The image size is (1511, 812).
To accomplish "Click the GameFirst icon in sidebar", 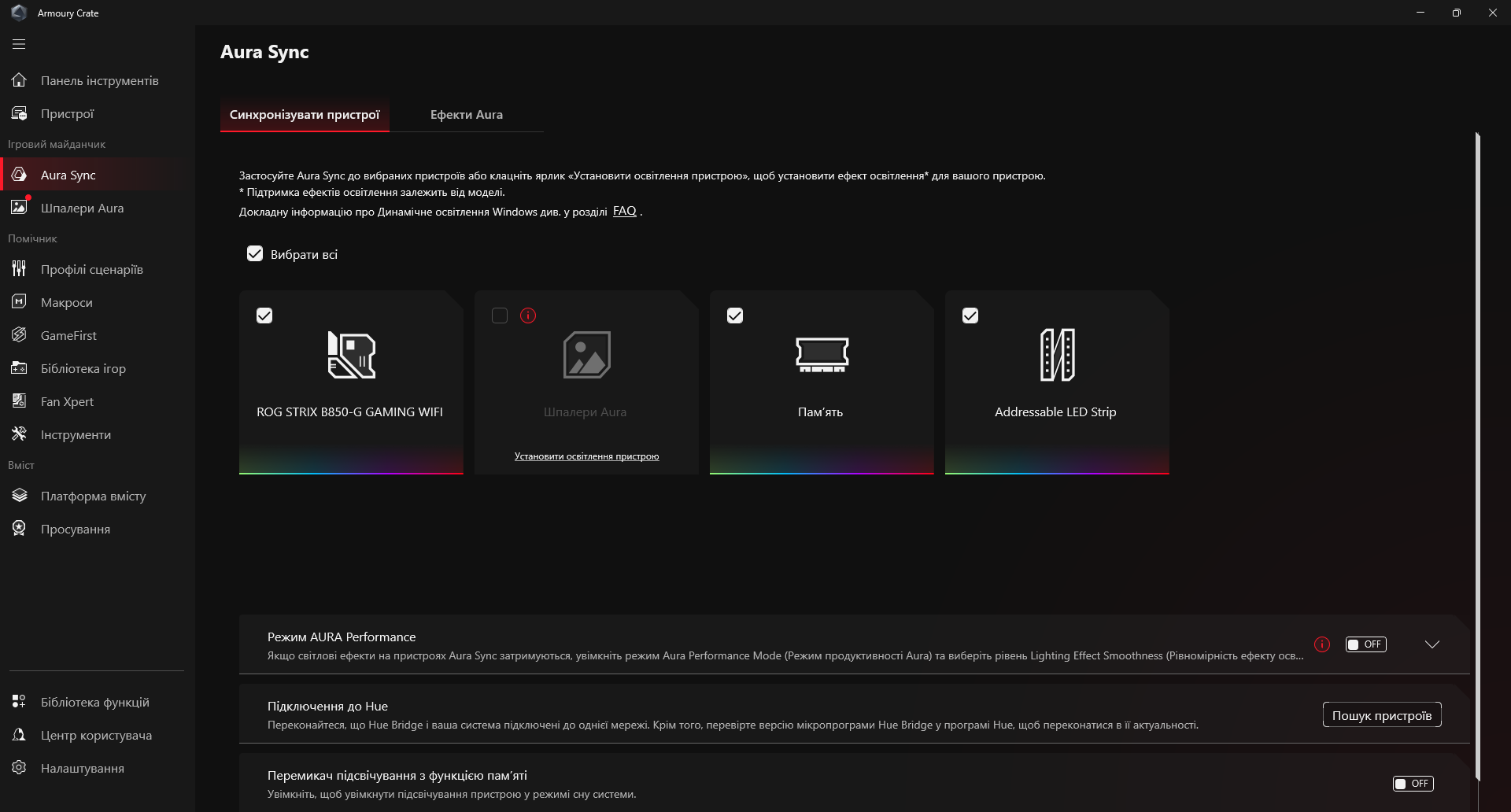I will click(19, 335).
